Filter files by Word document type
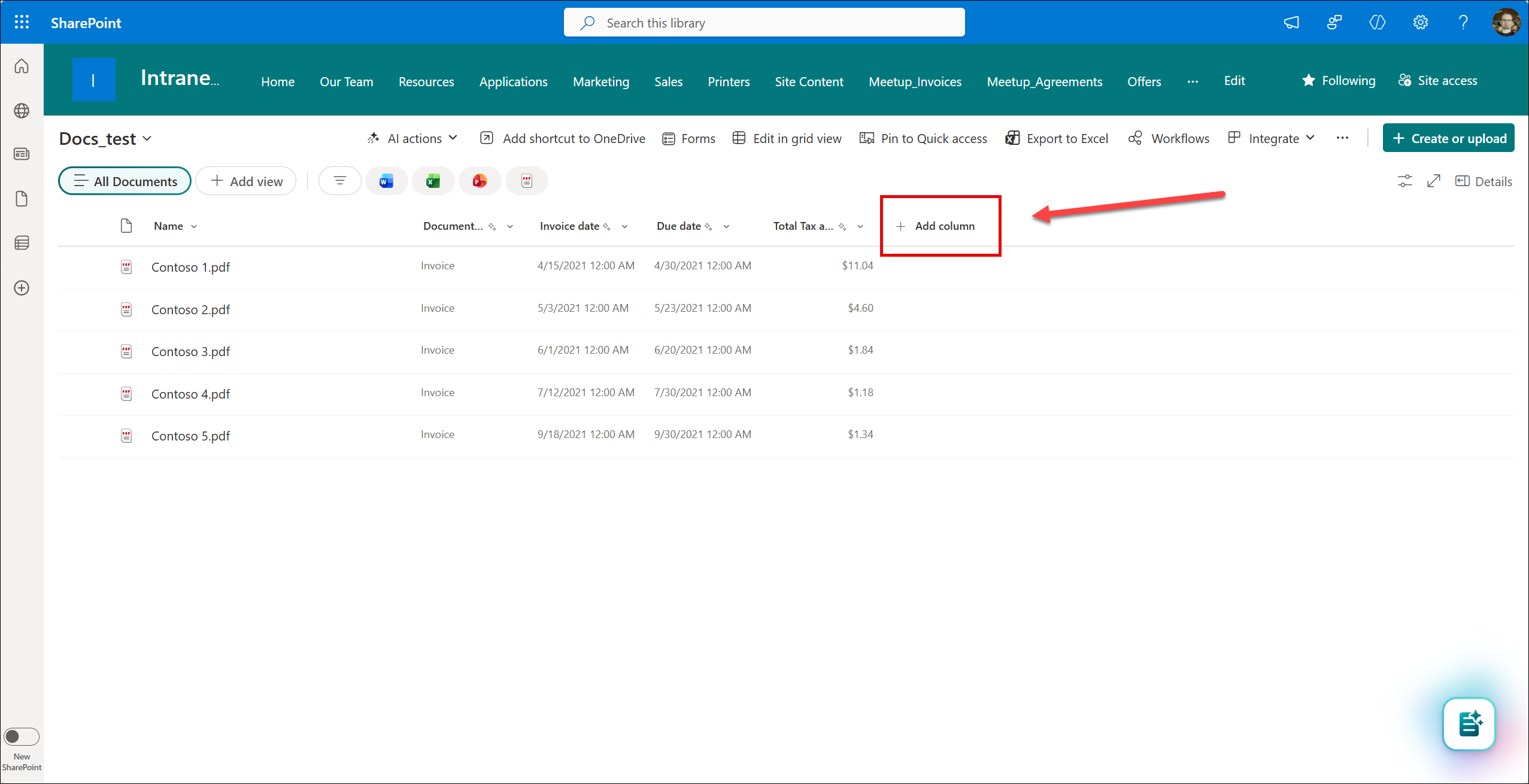Screen dimensions: 1529x784 [386, 181]
